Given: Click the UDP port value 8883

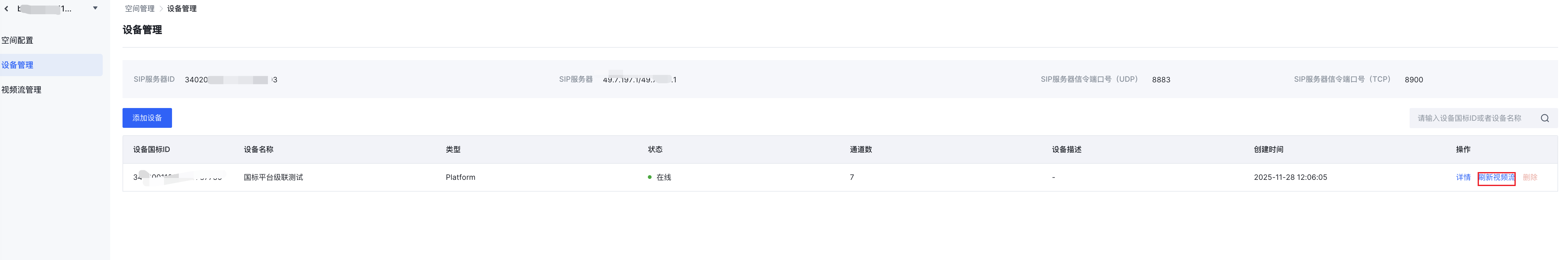Looking at the screenshot, I should tap(1161, 80).
